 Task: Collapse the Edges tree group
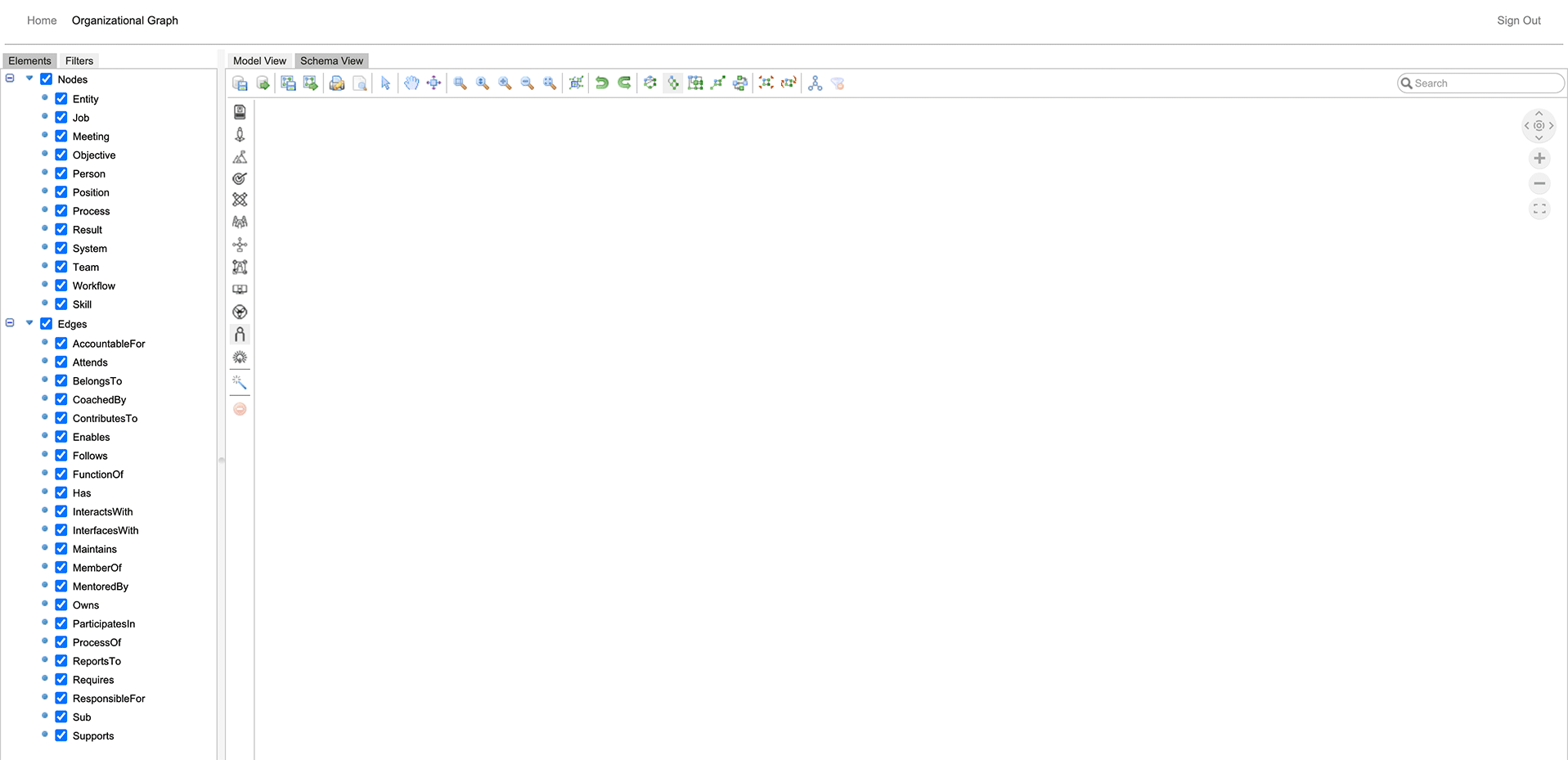[x=10, y=323]
